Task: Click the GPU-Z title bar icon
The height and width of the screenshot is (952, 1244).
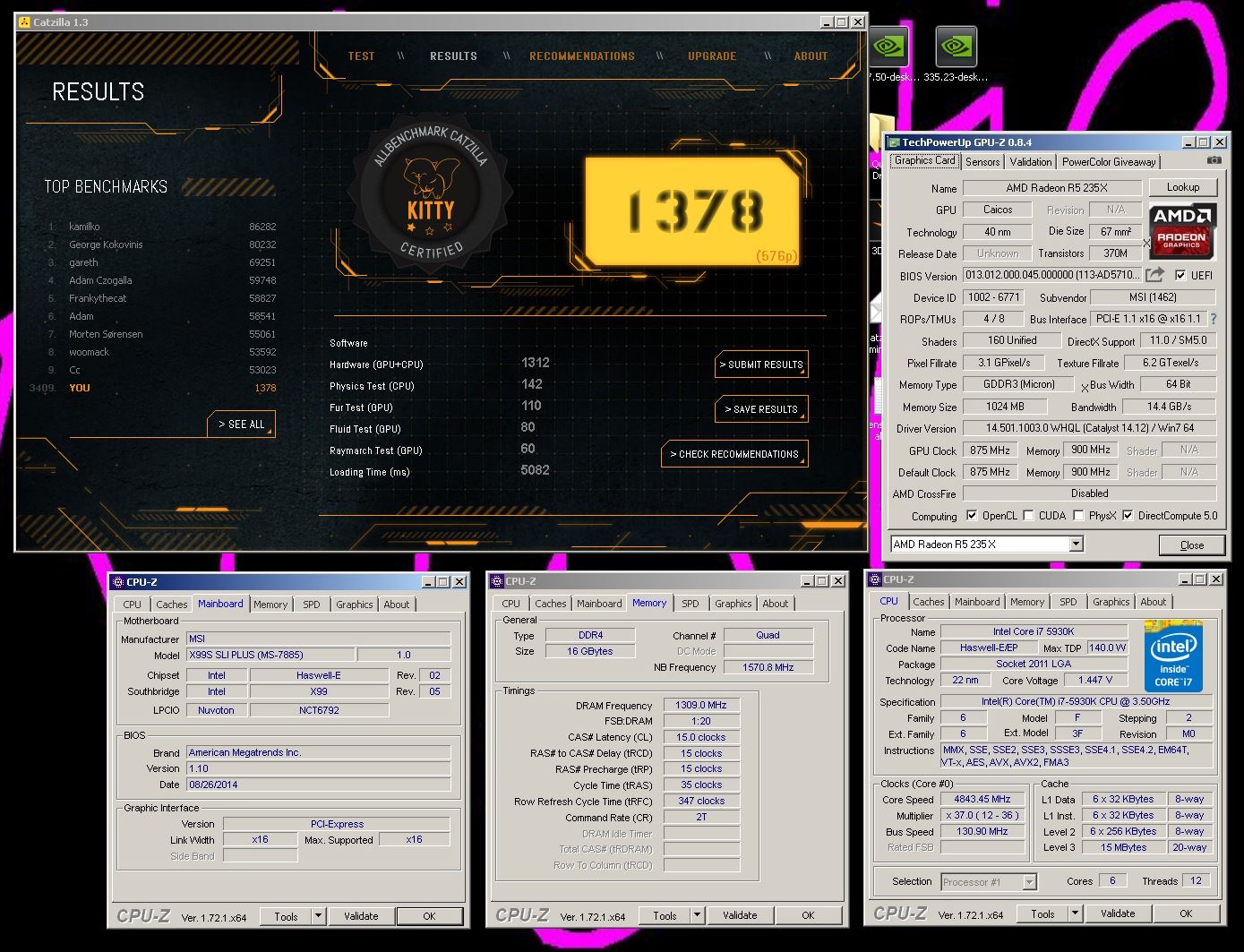Action: (x=894, y=142)
